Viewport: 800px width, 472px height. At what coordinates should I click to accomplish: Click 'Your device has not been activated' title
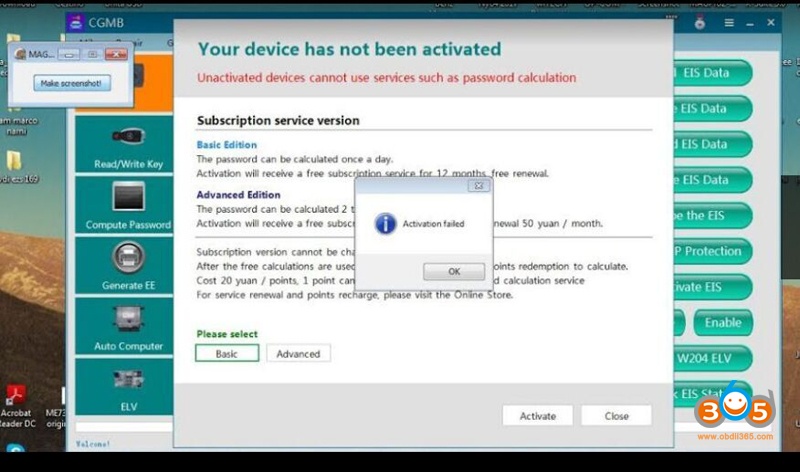click(x=349, y=49)
